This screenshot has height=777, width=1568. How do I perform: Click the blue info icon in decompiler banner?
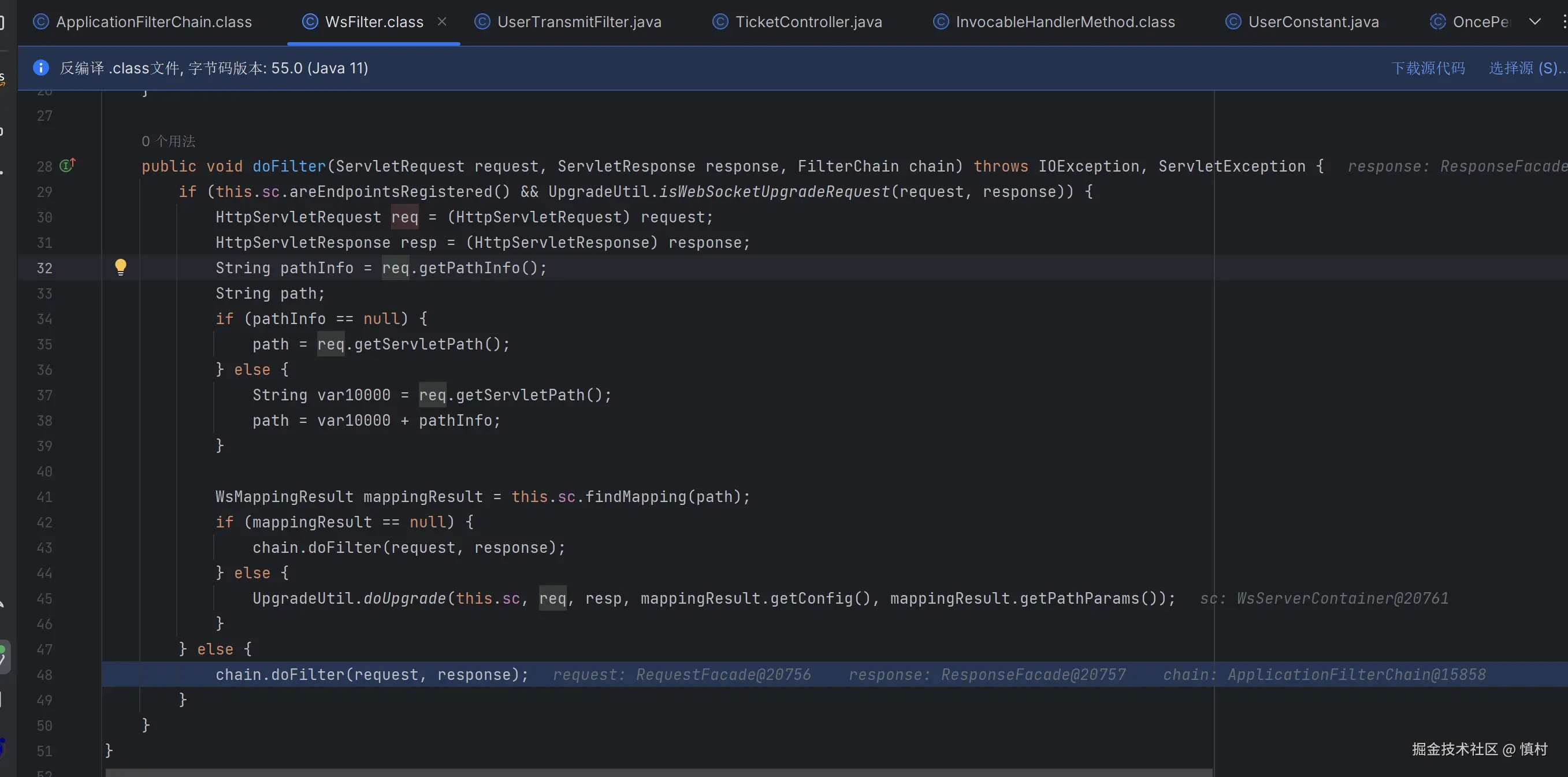tap(41, 68)
